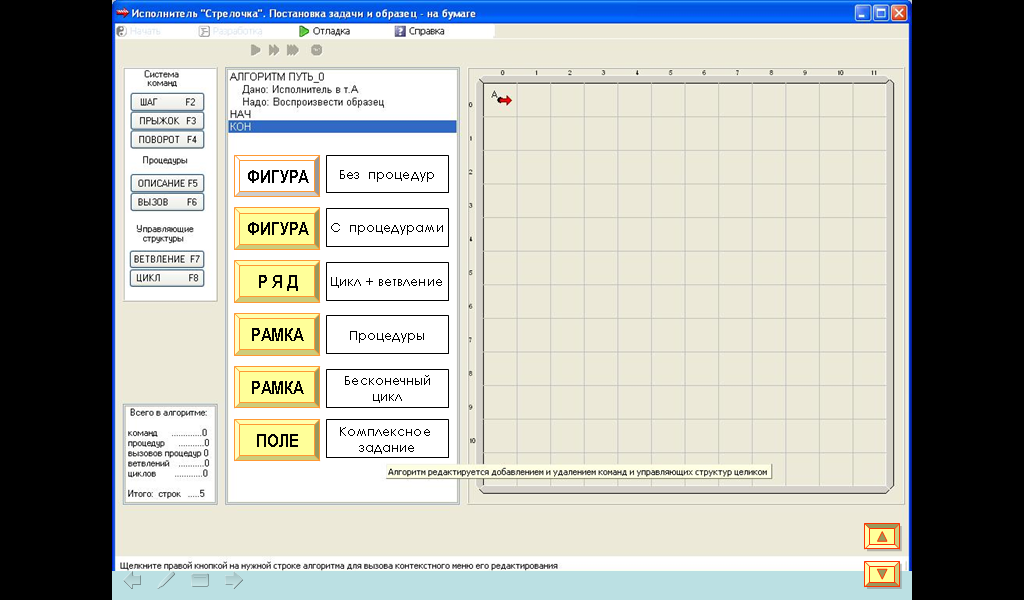This screenshot has width=1024, height=600.
Task: Click the Цикл + ветвление description box
Action: [387, 281]
